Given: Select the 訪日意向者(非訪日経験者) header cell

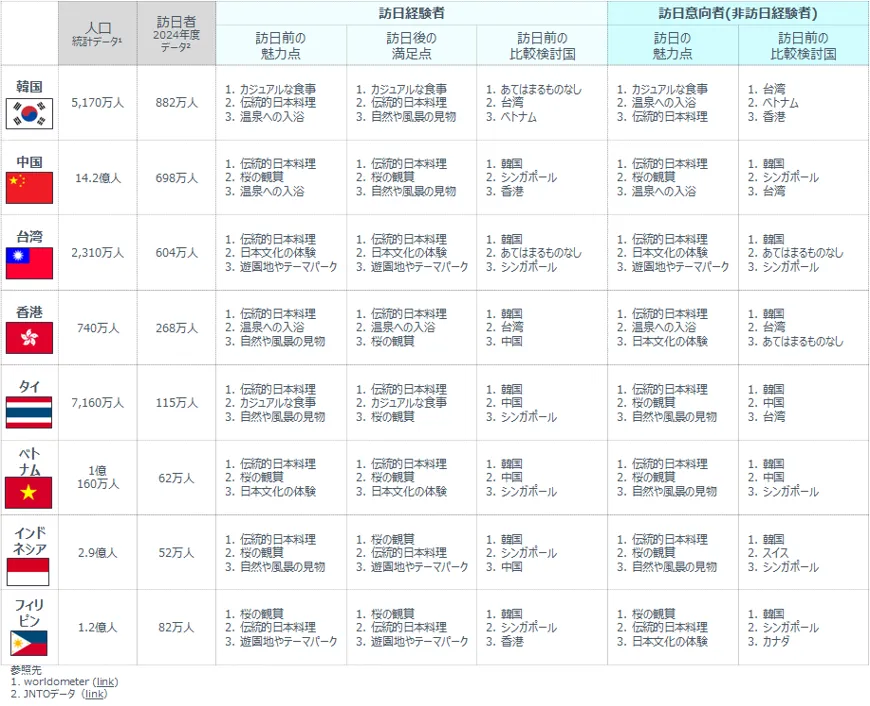Looking at the screenshot, I should [737, 13].
